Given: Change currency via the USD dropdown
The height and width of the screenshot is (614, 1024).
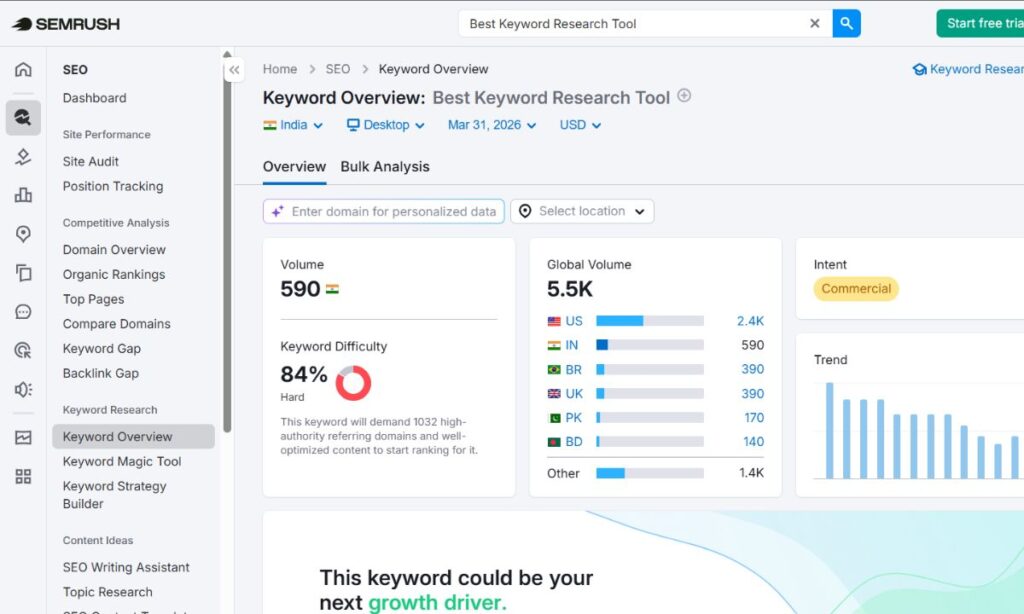Looking at the screenshot, I should point(578,125).
